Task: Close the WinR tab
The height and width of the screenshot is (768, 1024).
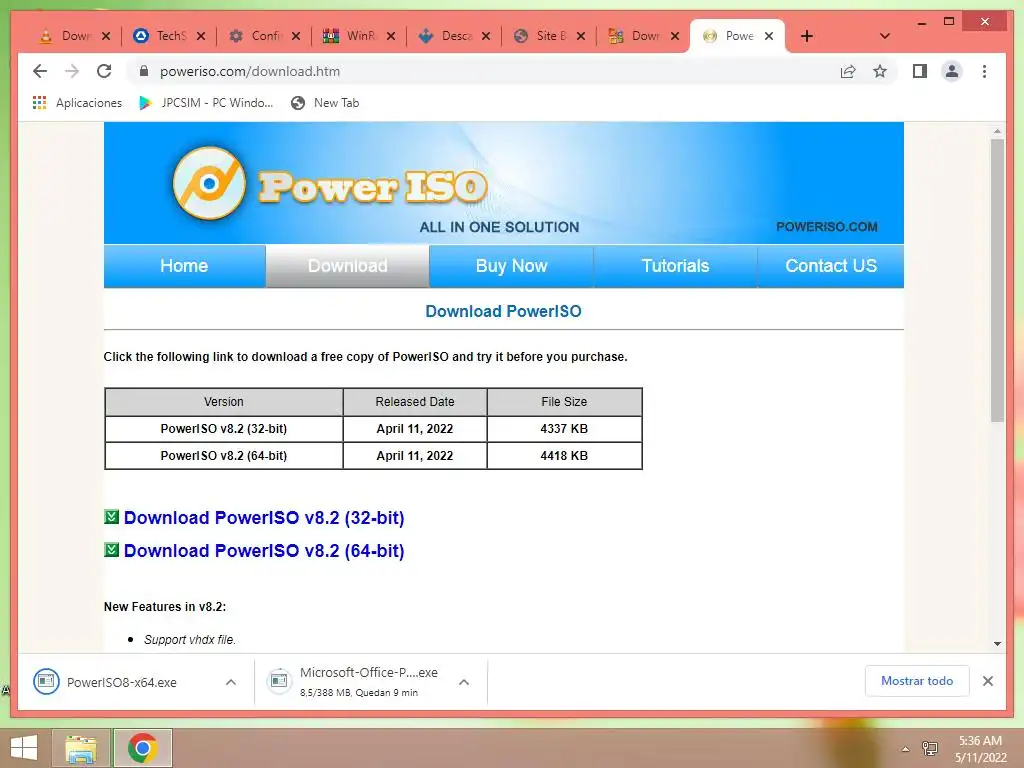Action: pyautogui.click(x=391, y=36)
